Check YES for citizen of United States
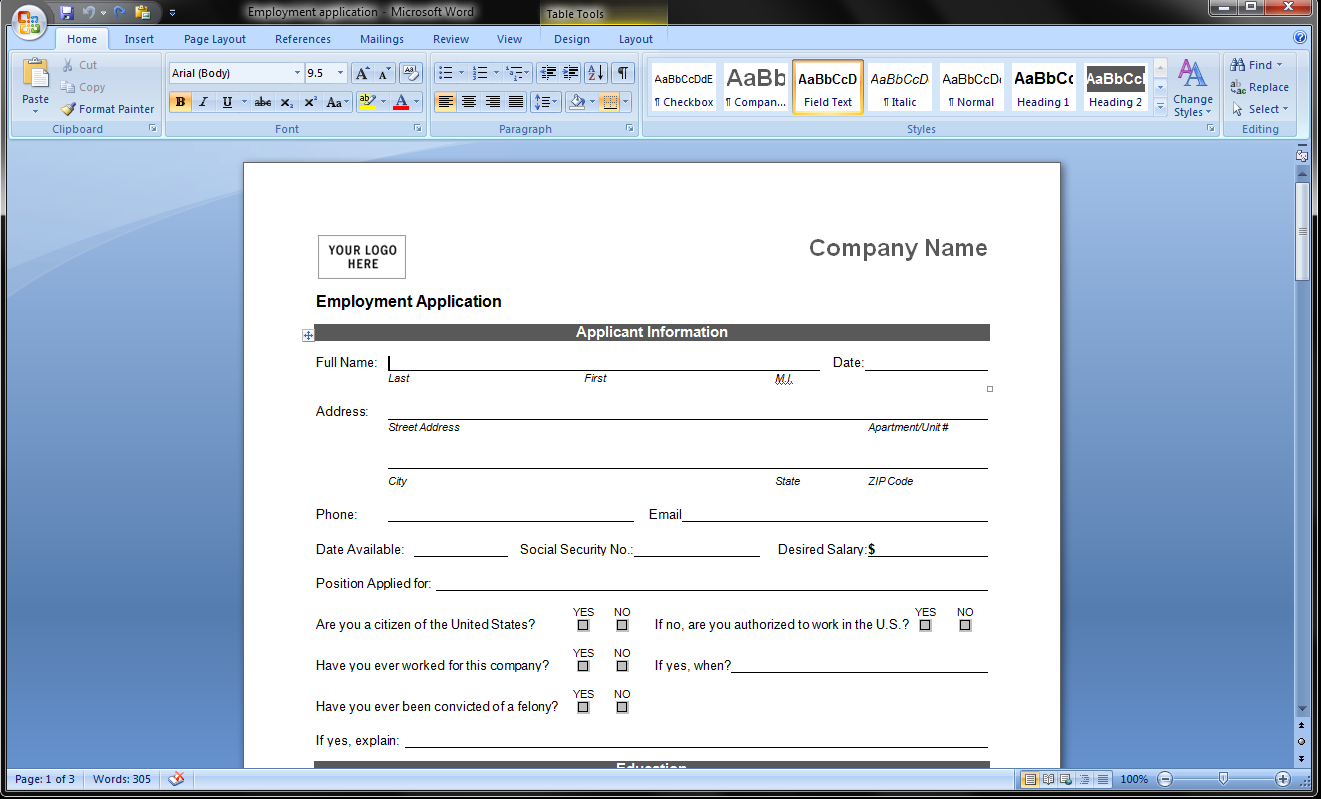The width and height of the screenshot is (1321, 799). [x=583, y=625]
